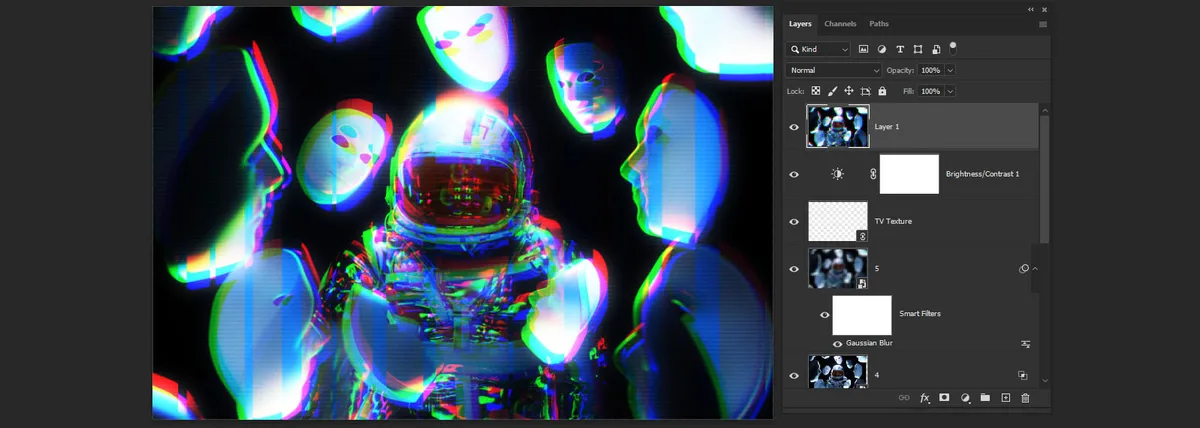The width and height of the screenshot is (1200, 428).
Task: Collapse the smart filters of layer 5
Action: [1035, 269]
